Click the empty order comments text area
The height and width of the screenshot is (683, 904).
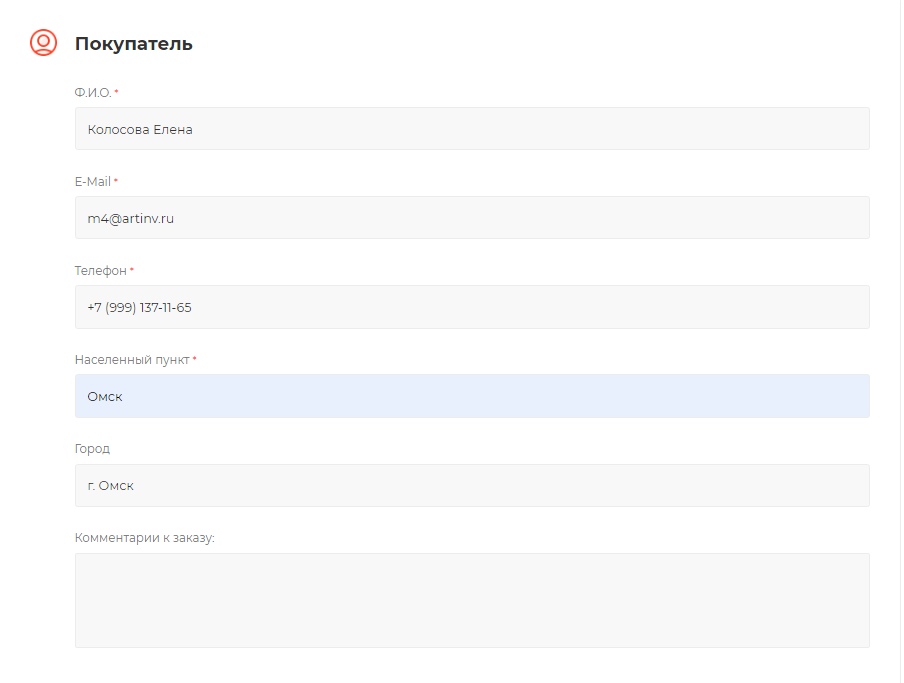click(x=472, y=600)
